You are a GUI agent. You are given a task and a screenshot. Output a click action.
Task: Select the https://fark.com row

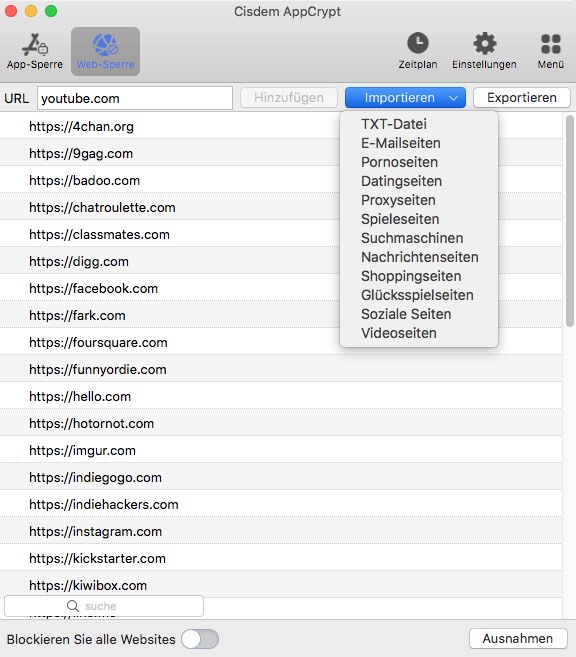pyautogui.click(x=281, y=316)
